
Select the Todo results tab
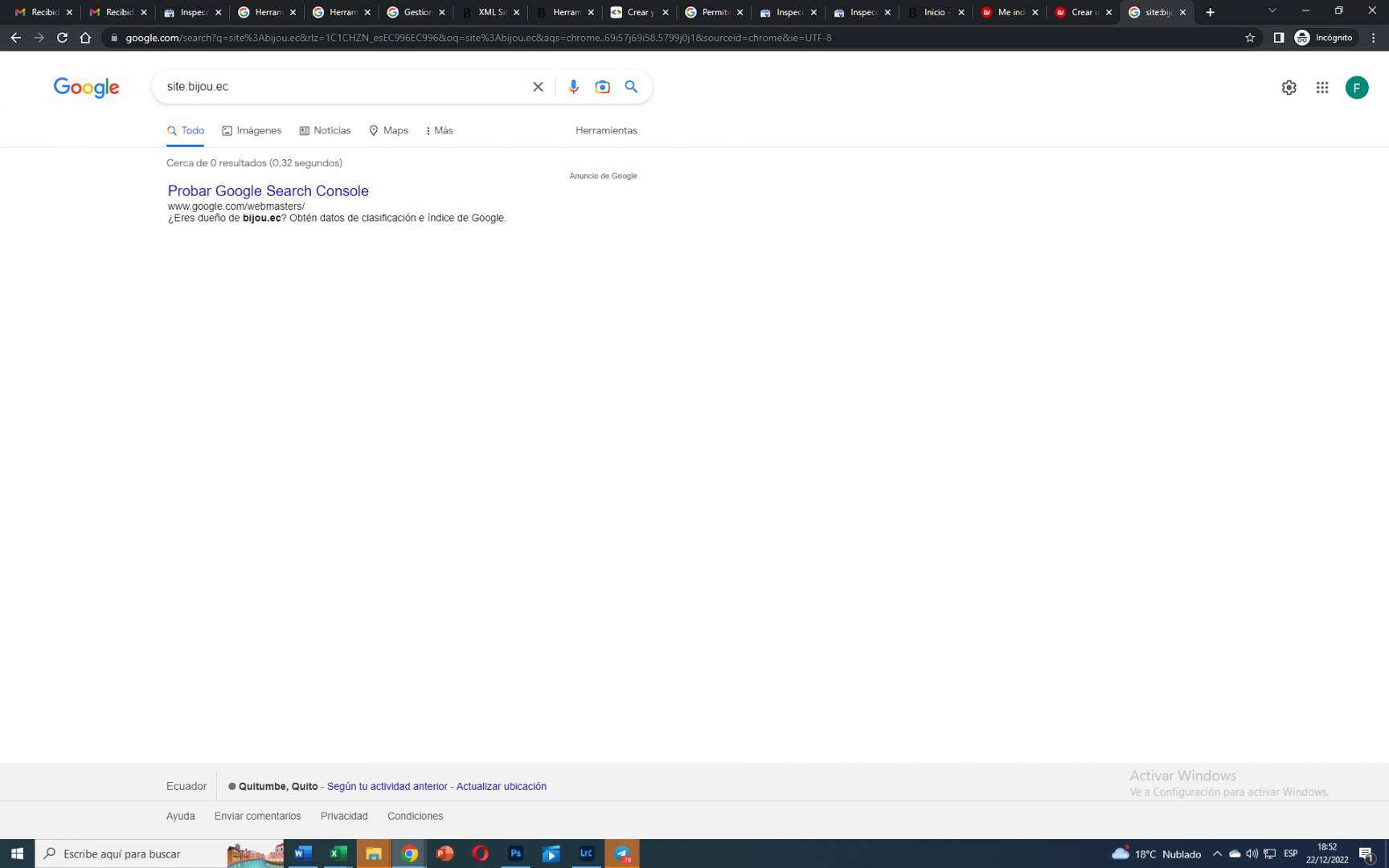point(186,130)
